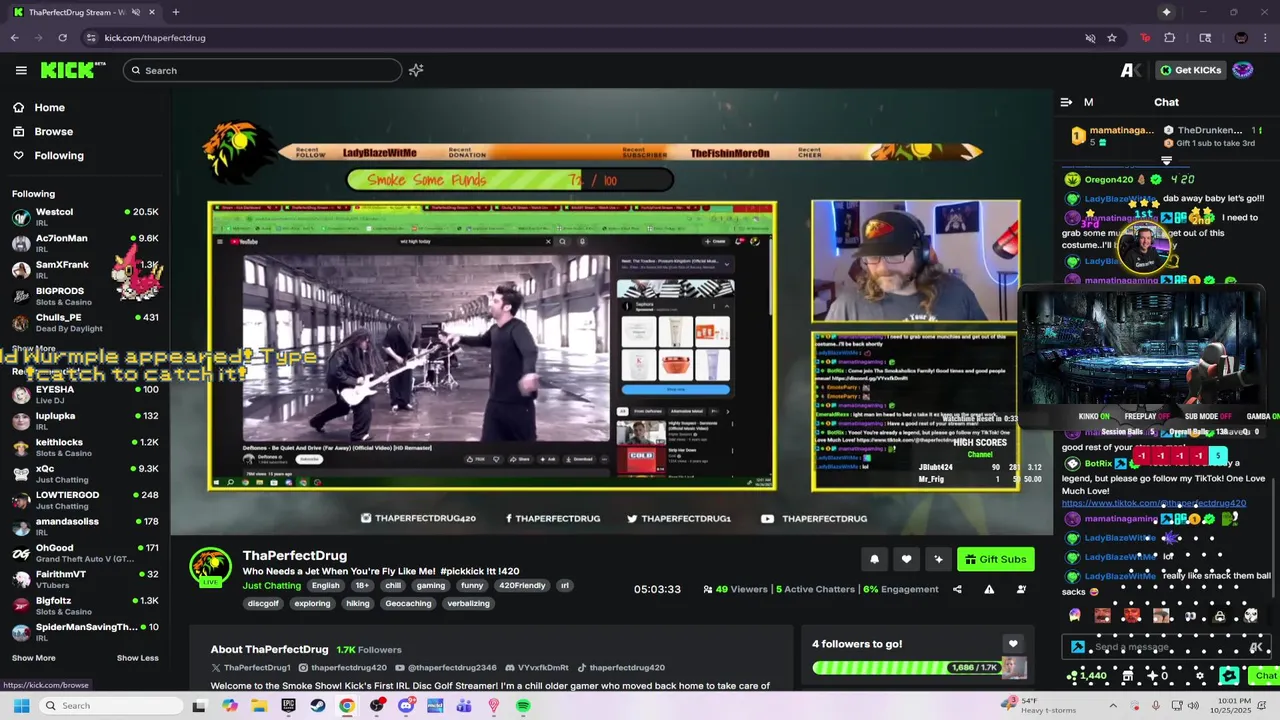Select the Geocaching tag
This screenshot has height=720, width=1280.
[x=408, y=604]
